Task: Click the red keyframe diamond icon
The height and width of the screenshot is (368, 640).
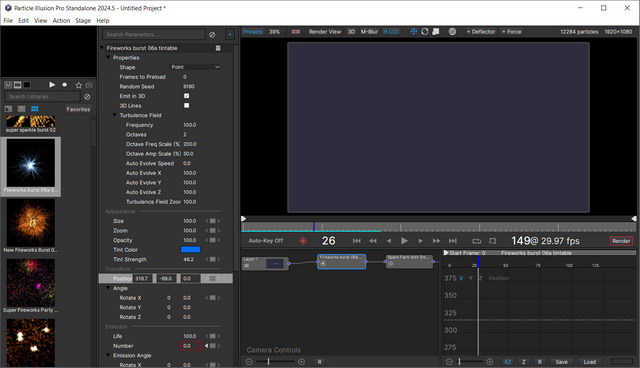Action: pos(303,241)
